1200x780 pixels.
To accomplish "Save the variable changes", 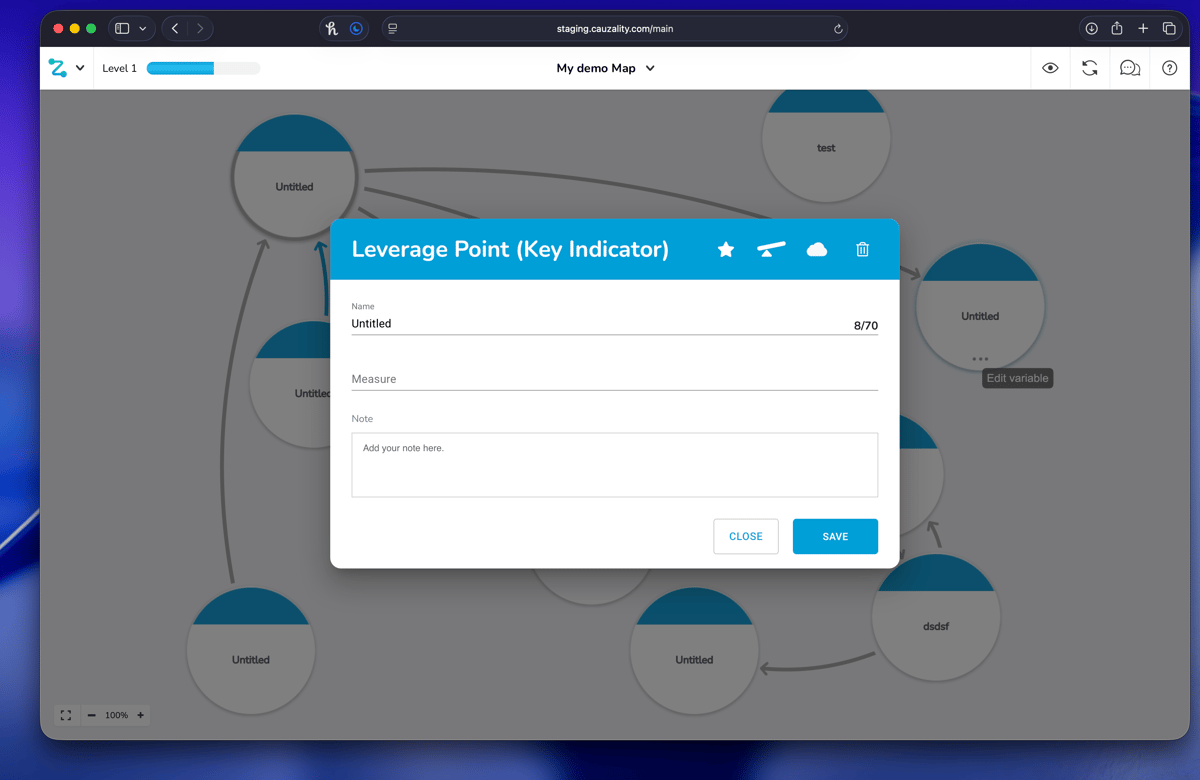I will (x=835, y=536).
